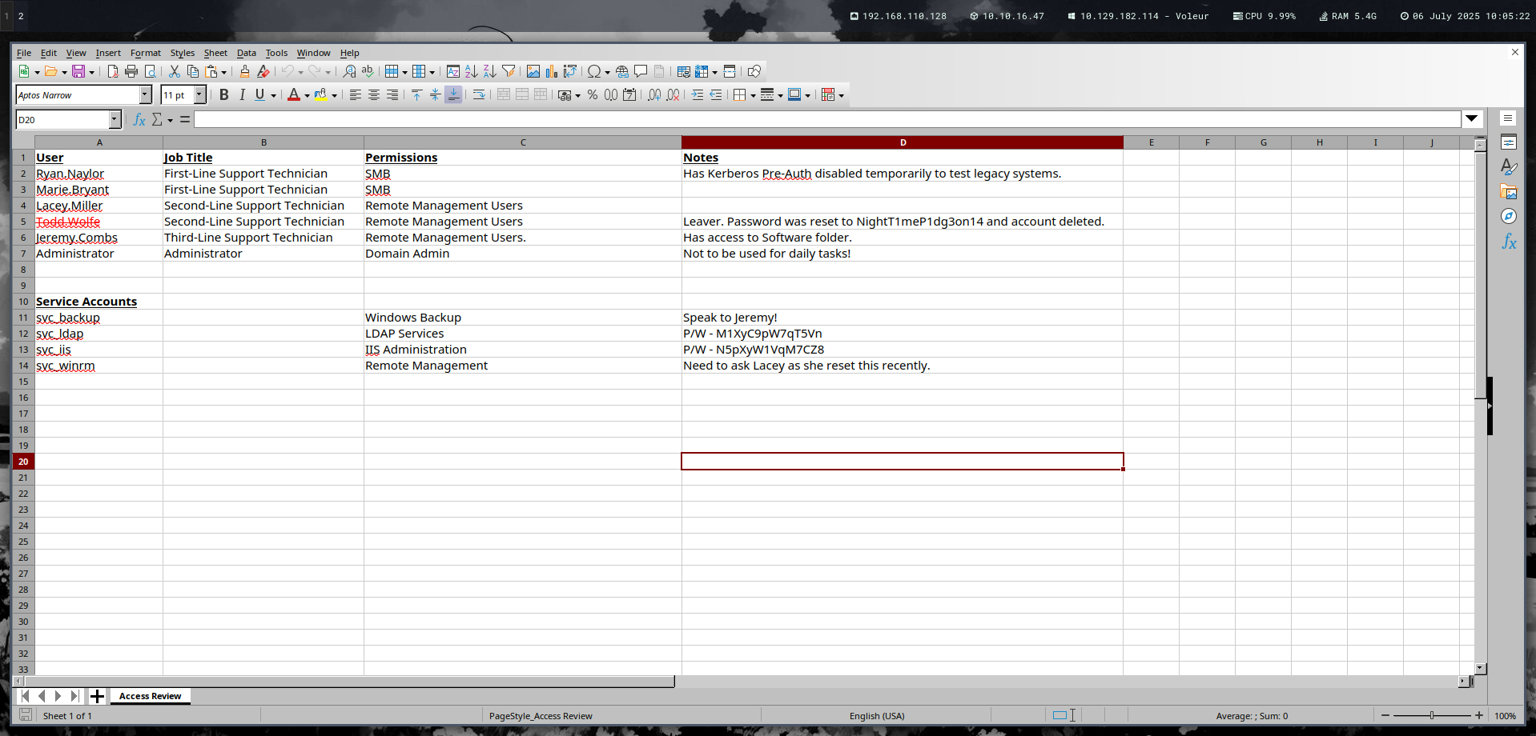Open the font name dropdown for Aptos Narrow
Viewport: 1536px width, 736px height.
(145, 95)
